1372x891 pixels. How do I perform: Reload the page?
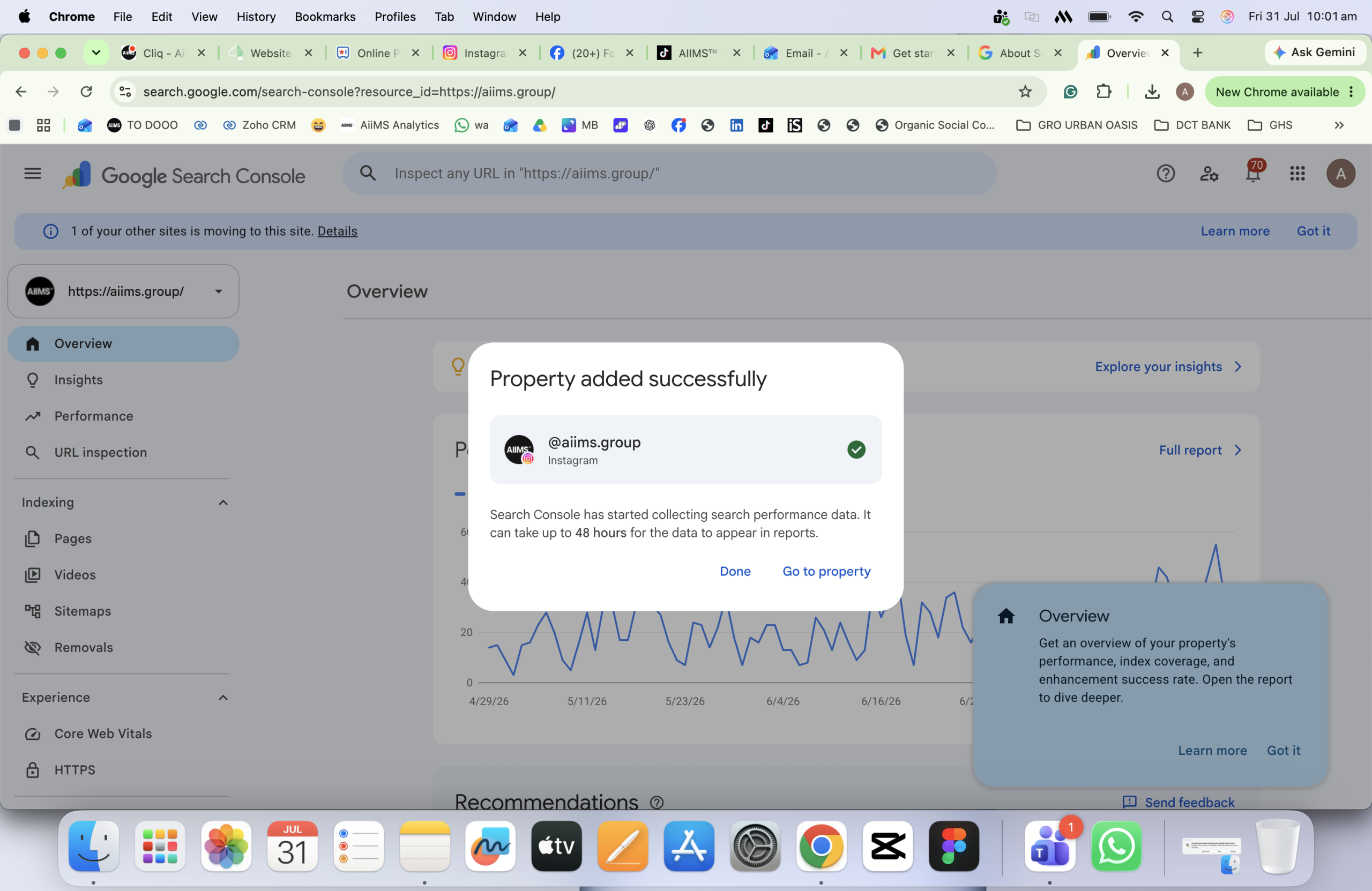86,92
